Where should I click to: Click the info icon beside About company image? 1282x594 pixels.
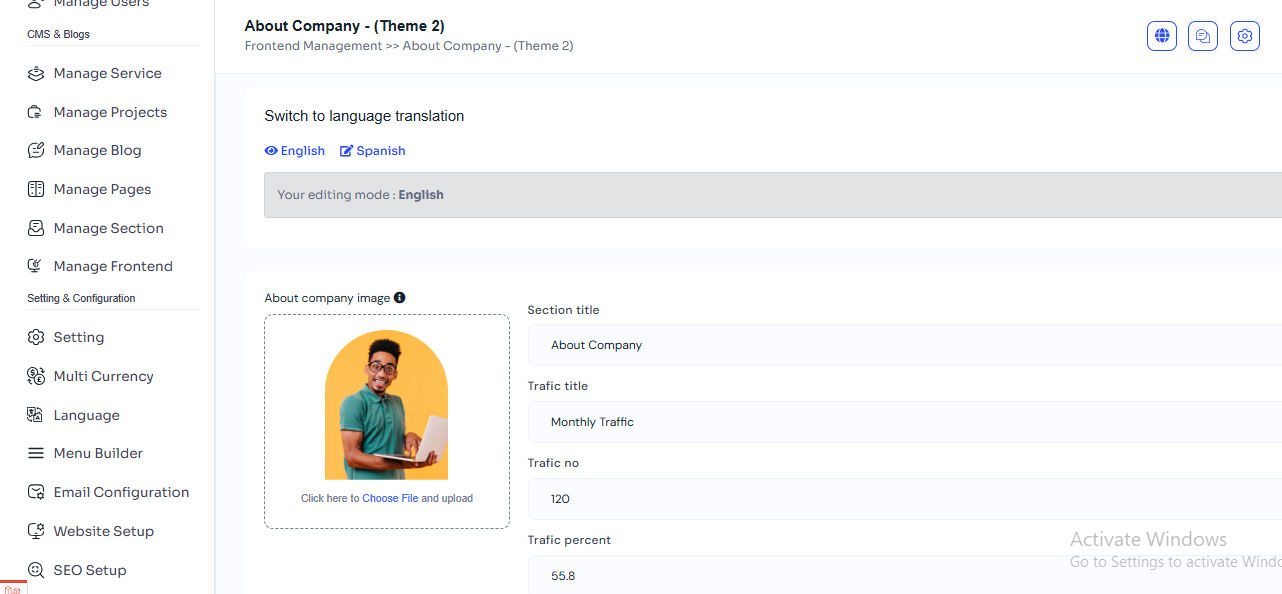tap(400, 298)
